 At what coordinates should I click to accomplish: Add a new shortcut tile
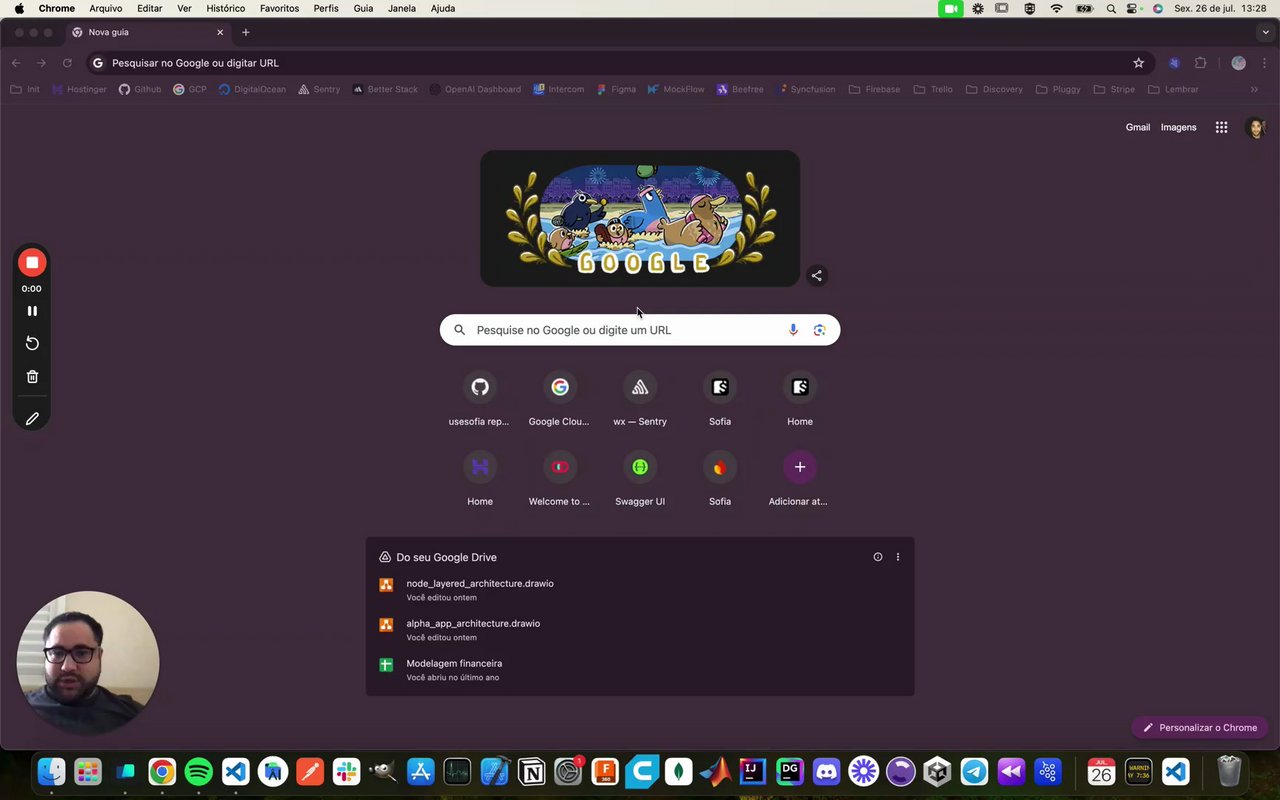800,478
